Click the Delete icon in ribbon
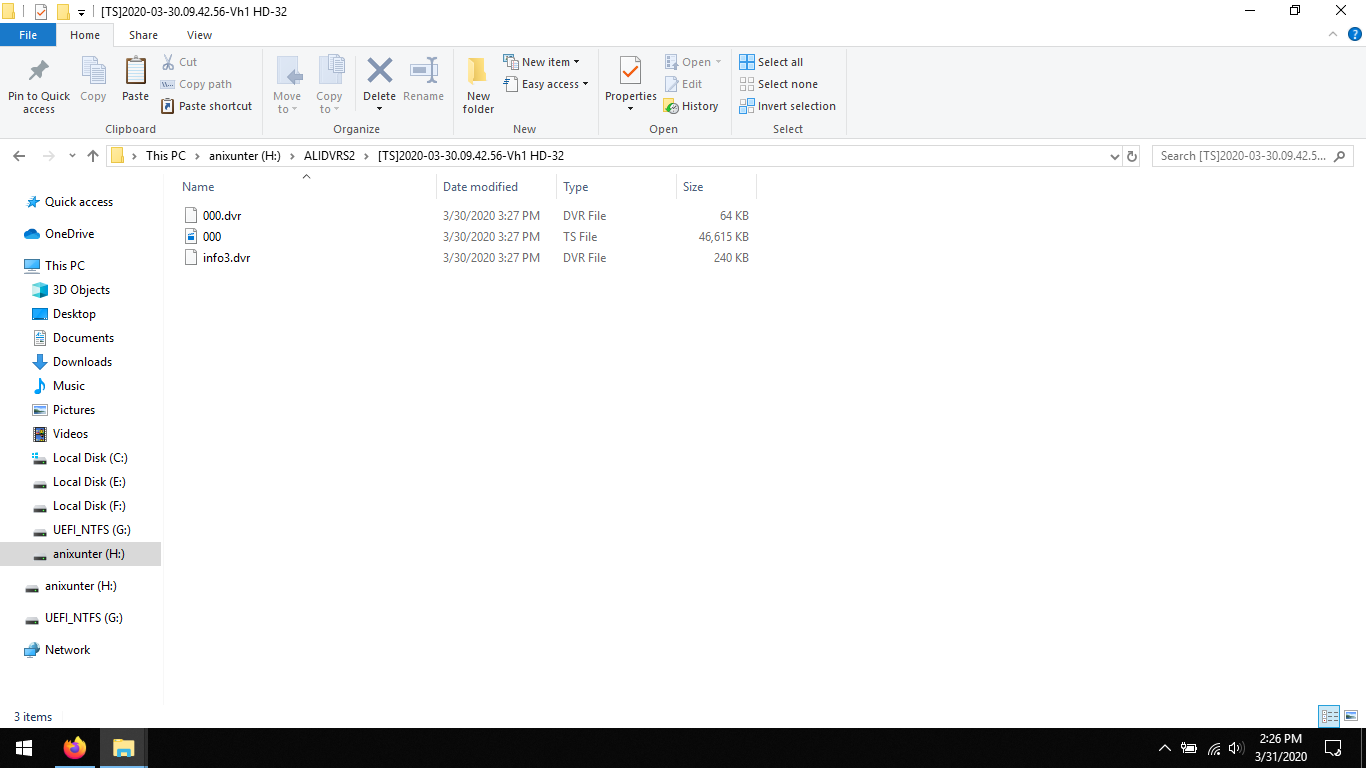 (x=379, y=74)
